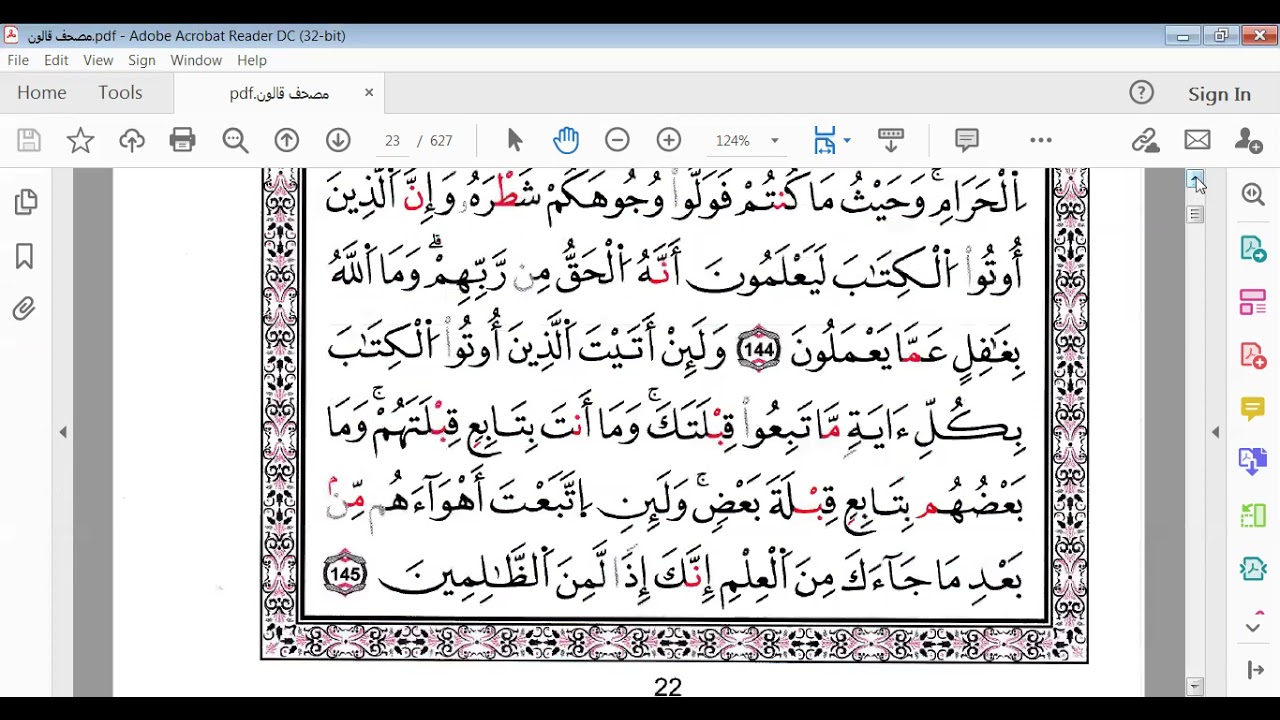Share a link to the file
The width and height of the screenshot is (1280, 720).
coord(1145,140)
